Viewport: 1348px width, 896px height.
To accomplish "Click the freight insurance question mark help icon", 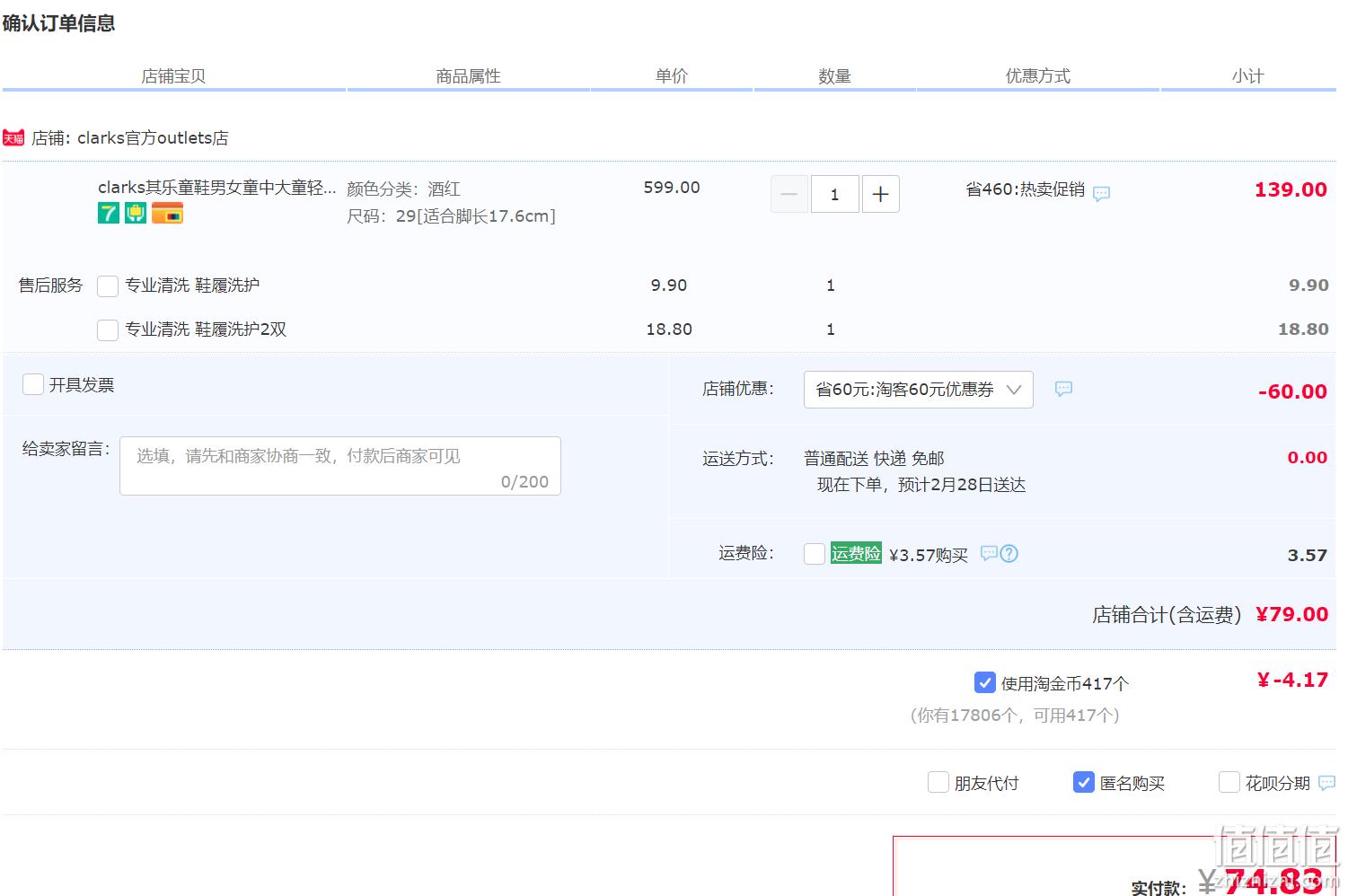I will click(x=1009, y=553).
